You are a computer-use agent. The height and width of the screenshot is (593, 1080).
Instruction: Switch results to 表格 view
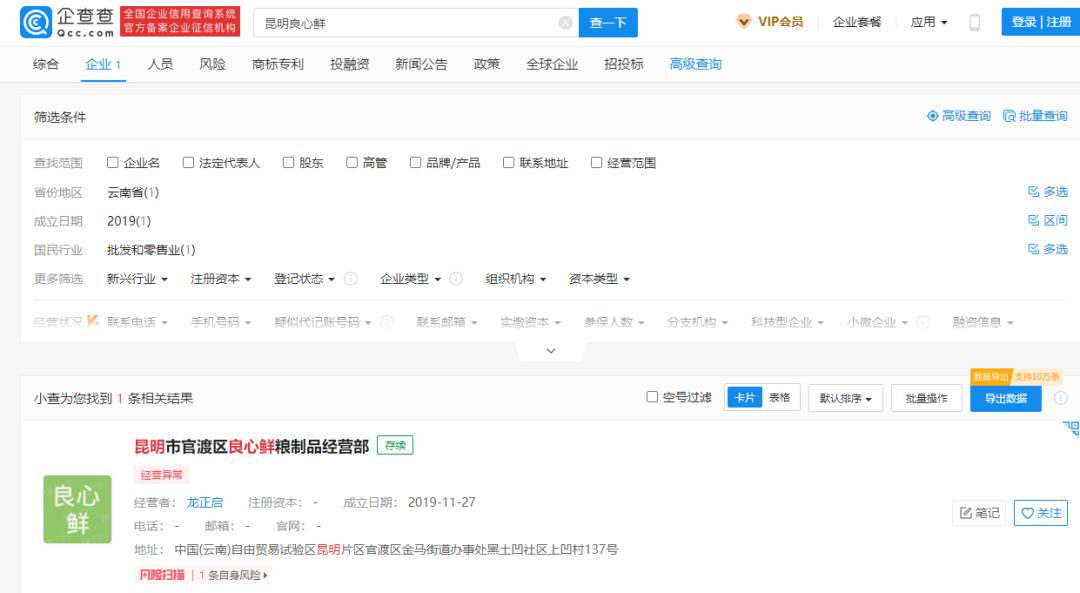[x=780, y=397]
